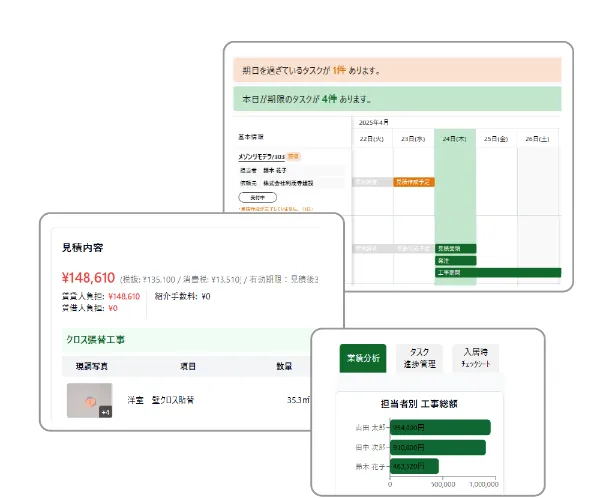The width and height of the screenshot is (600, 498).
Task: Click the 2025年4月 month label
Action: pos(373,122)
